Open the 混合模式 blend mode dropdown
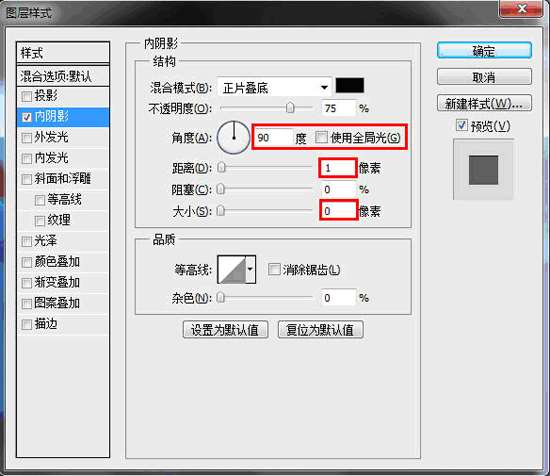This screenshot has height=476, width=550. click(274, 87)
